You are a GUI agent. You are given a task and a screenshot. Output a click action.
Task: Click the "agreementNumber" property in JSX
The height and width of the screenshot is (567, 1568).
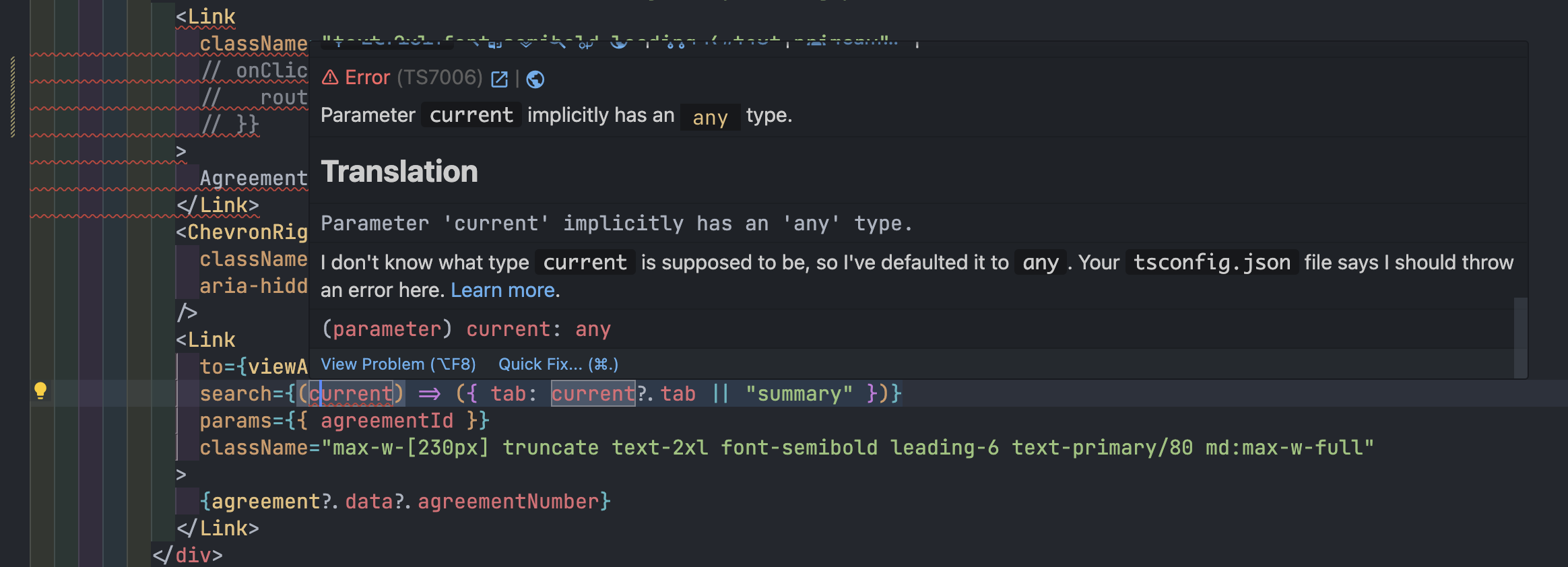click(509, 502)
